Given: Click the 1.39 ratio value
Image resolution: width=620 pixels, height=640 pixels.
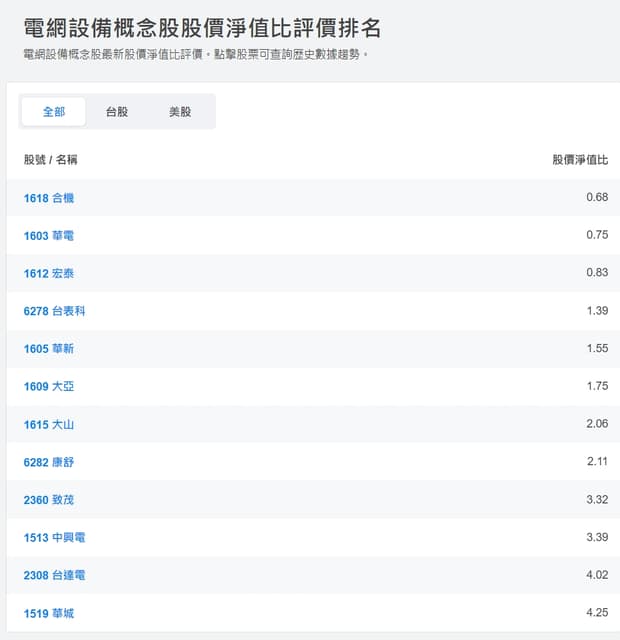Looking at the screenshot, I should pos(598,311).
